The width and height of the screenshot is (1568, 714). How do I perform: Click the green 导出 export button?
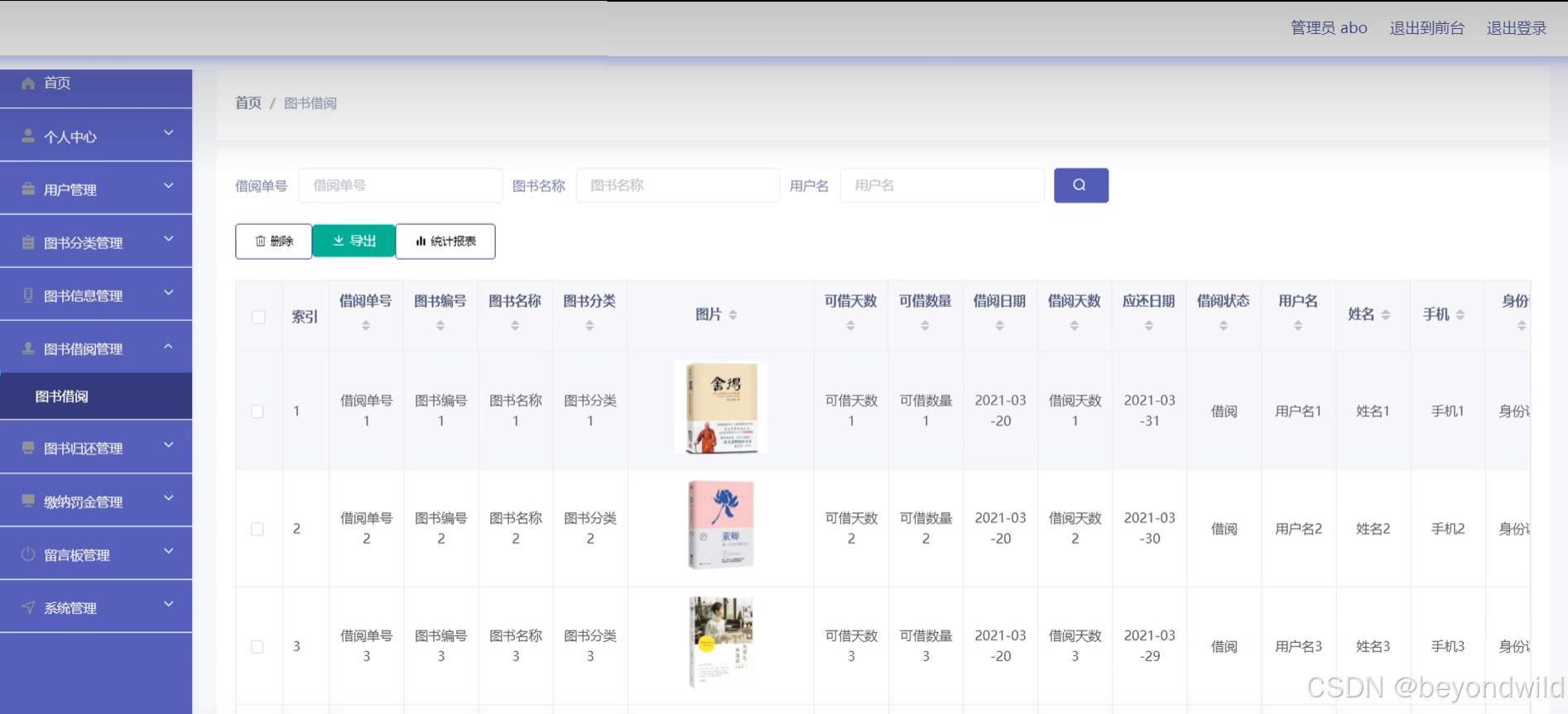354,241
